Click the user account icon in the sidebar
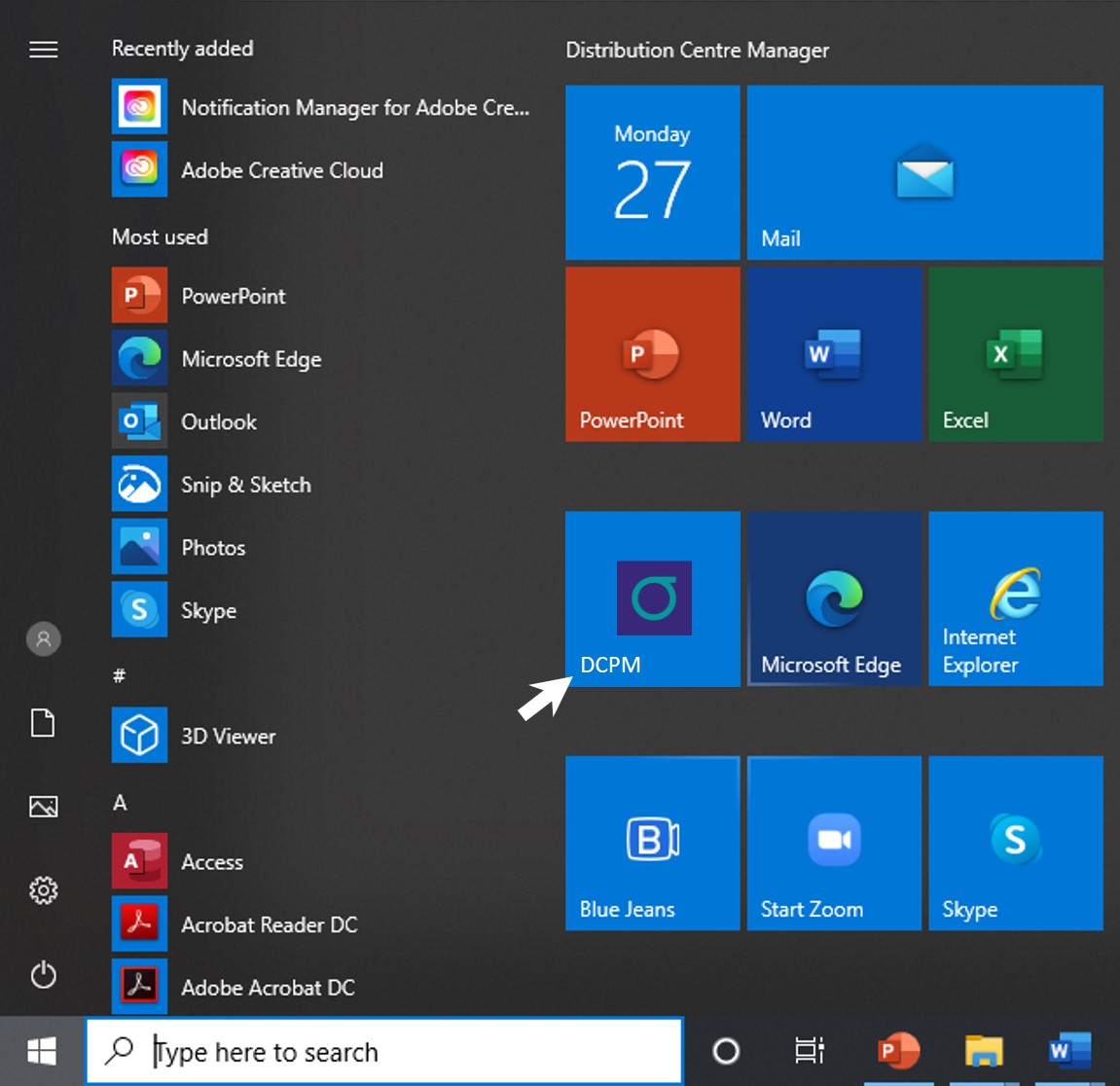Screen dimensions: 1120x1086 pyautogui.click(x=44, y=639)
